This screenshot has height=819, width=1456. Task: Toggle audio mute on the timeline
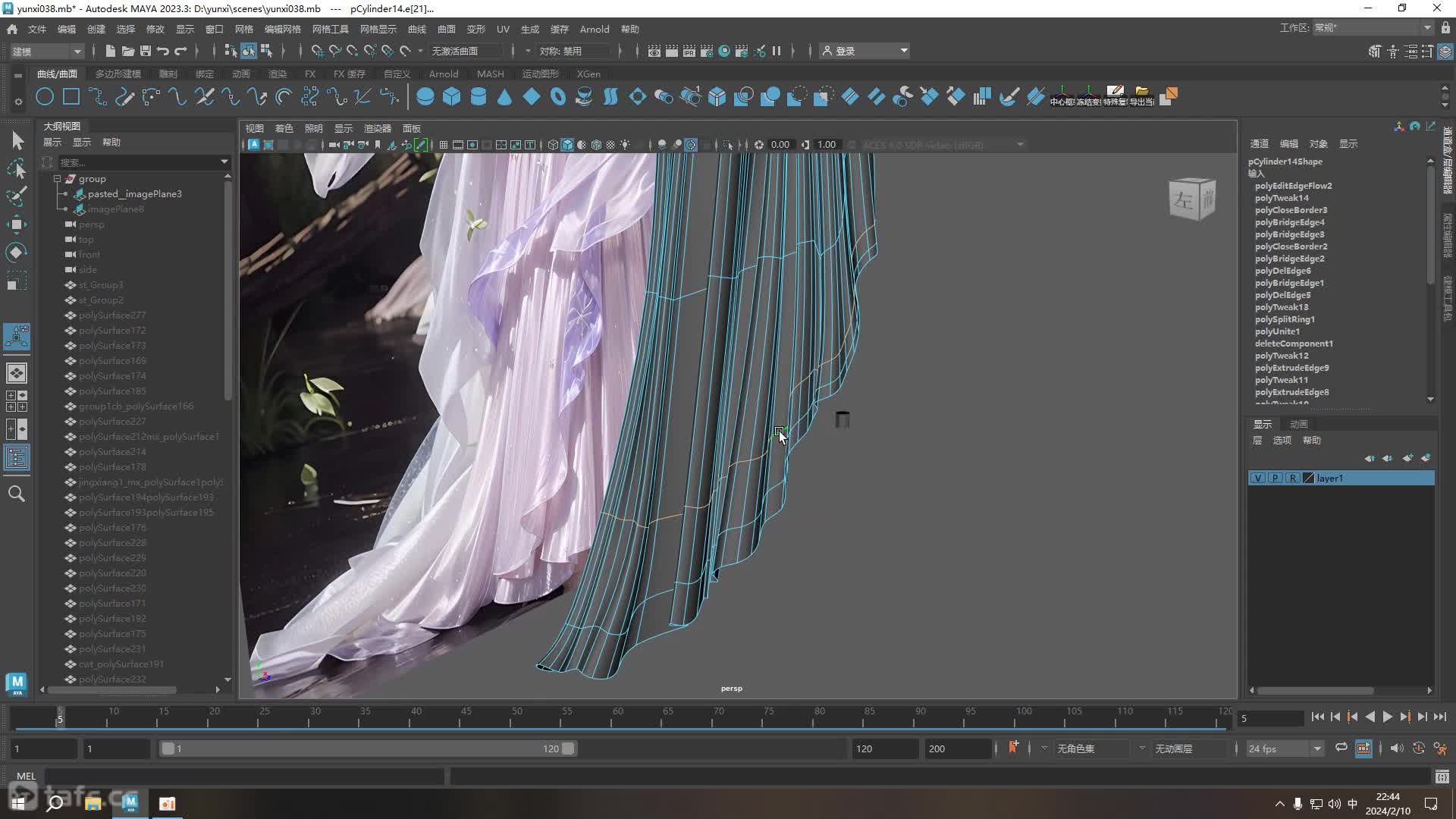tap(1396, 748)
